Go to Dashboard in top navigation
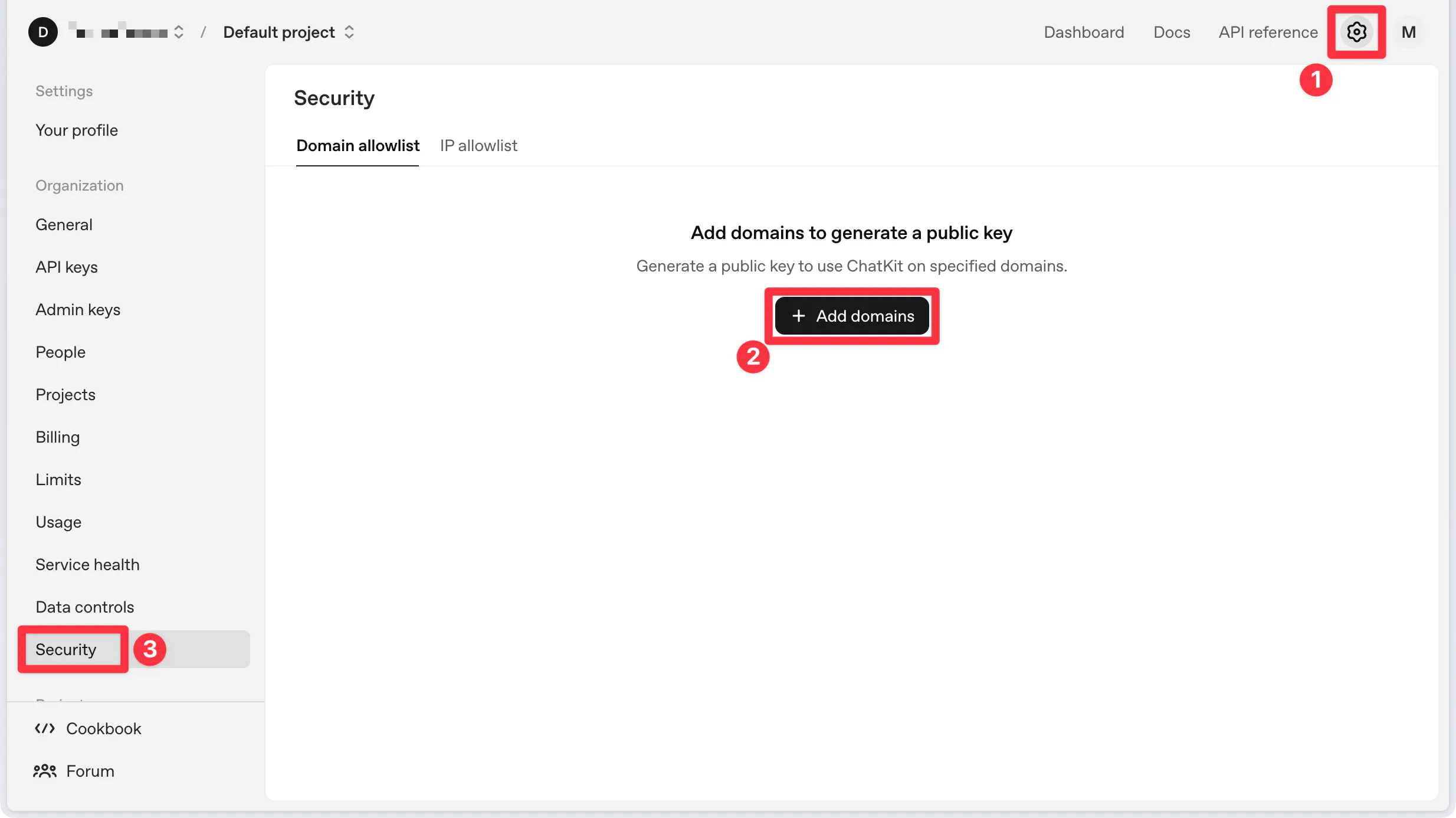1456x818 pixels. [x=1084, y=32]
